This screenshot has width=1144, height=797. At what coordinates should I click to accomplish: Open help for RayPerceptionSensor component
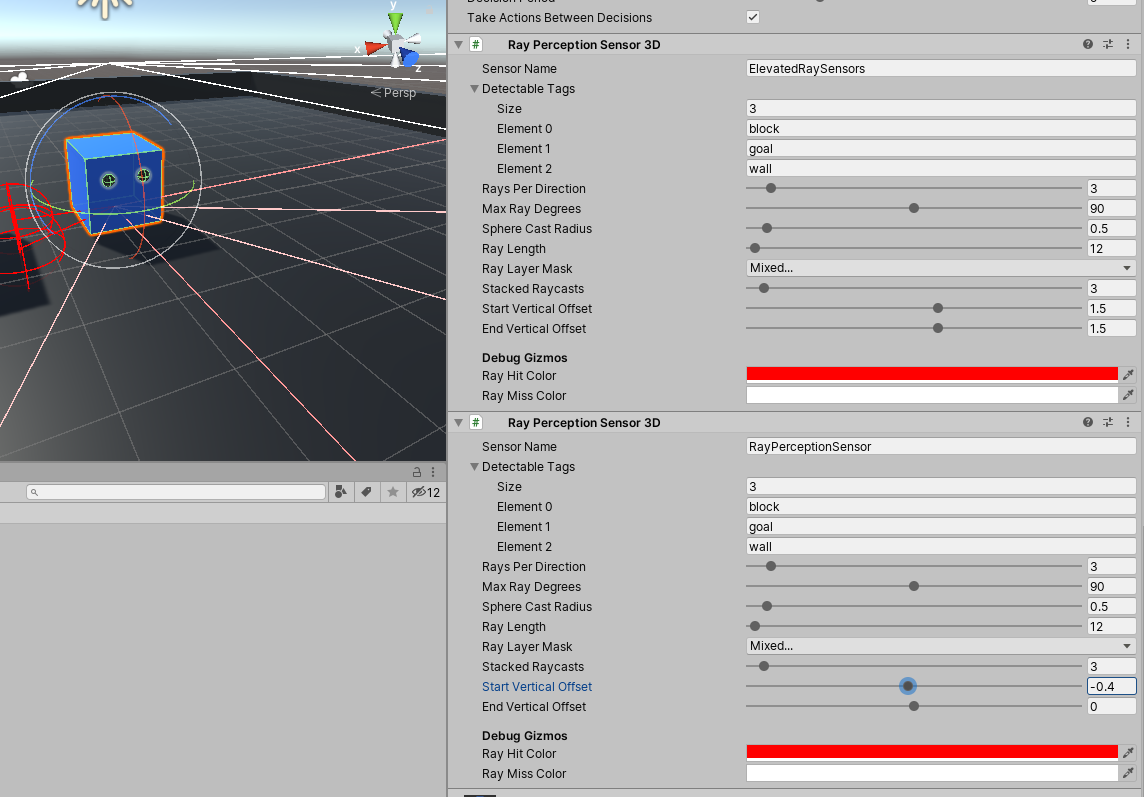1088,423
